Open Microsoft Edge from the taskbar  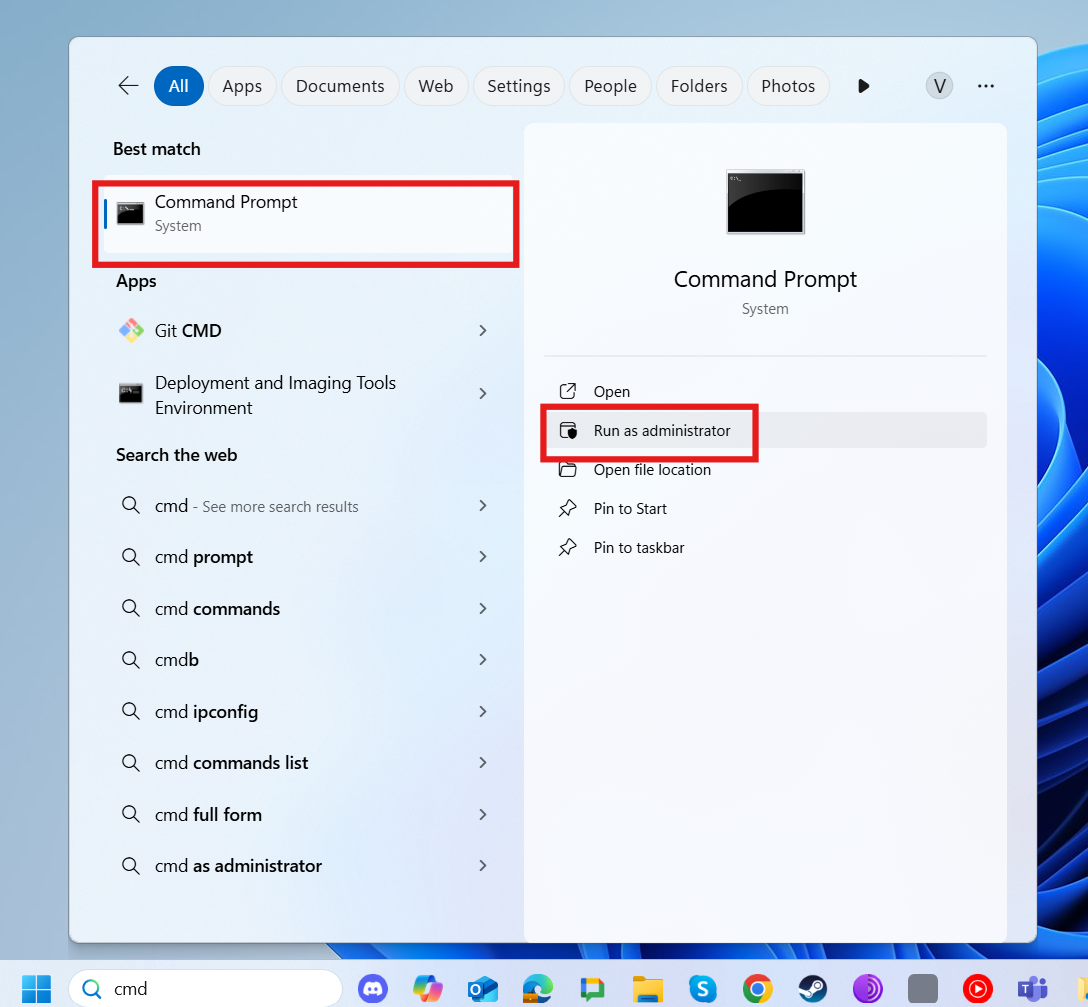point(537,988)
